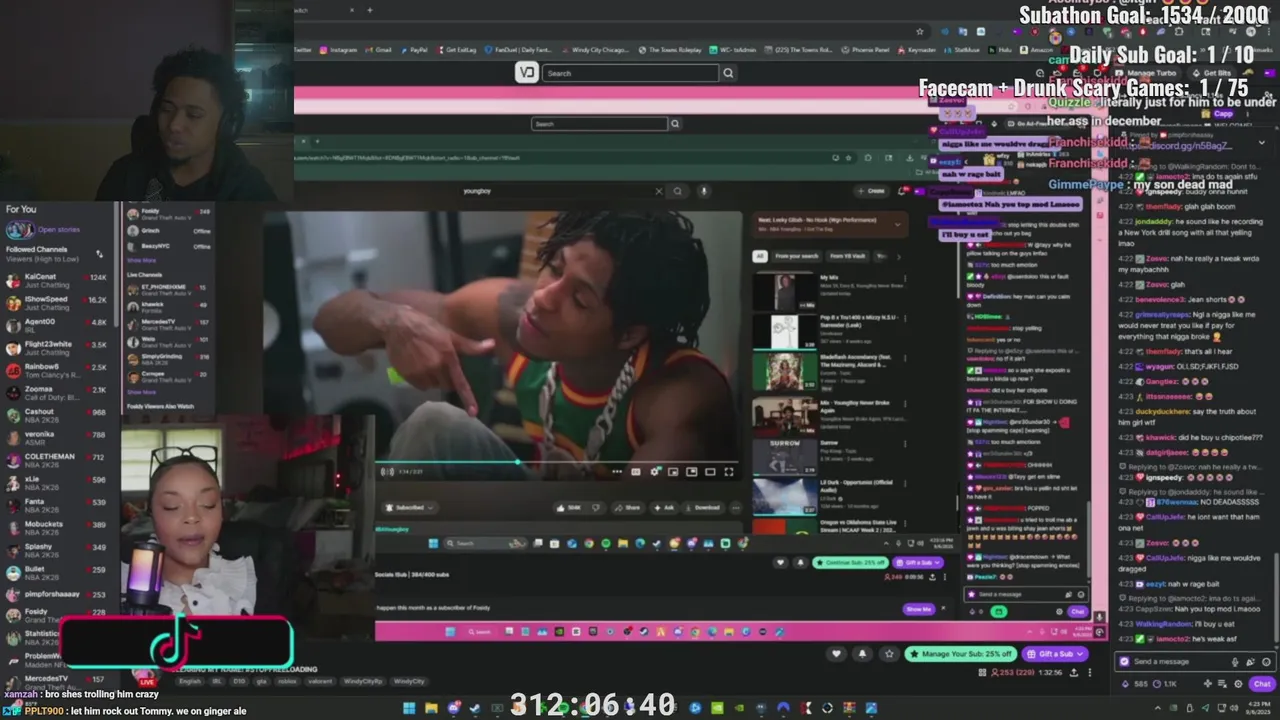Click the YouTube Ask button
Image resolution: width=1280 pixels, height=720 pixels.
click(x=665, y=507)
